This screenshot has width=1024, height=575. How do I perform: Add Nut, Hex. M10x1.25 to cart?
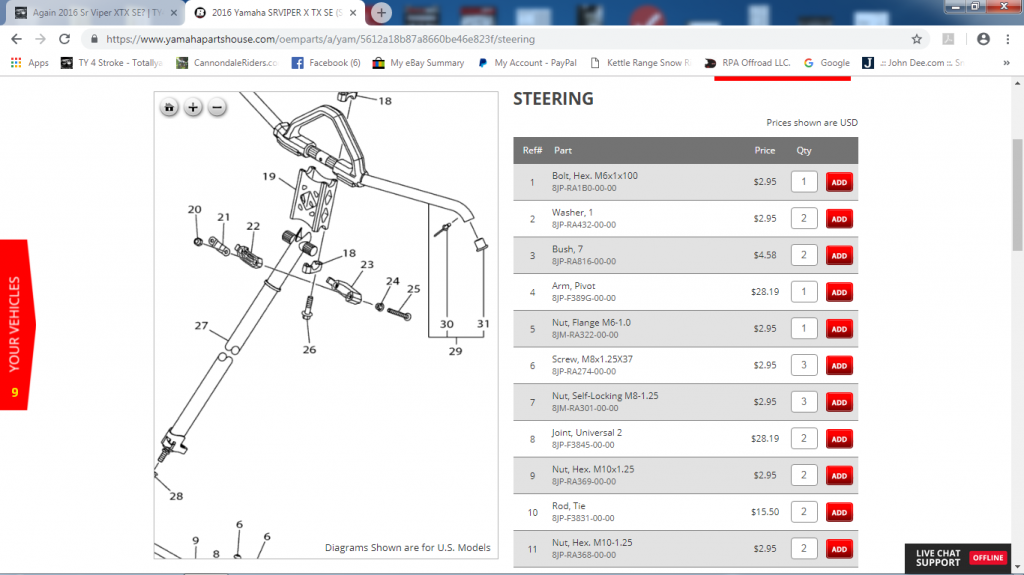click(839, 476)
